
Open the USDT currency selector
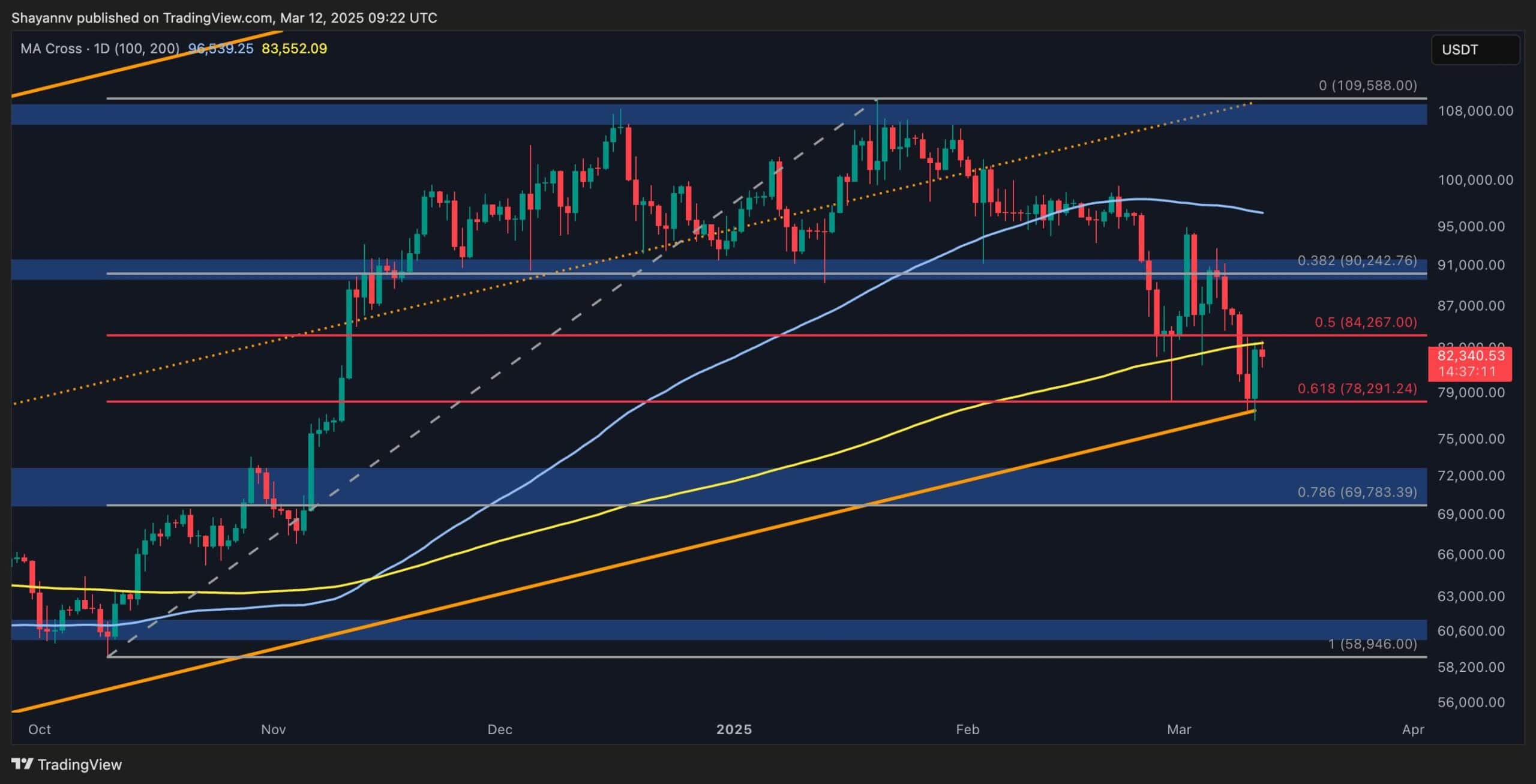(1475, 50)
